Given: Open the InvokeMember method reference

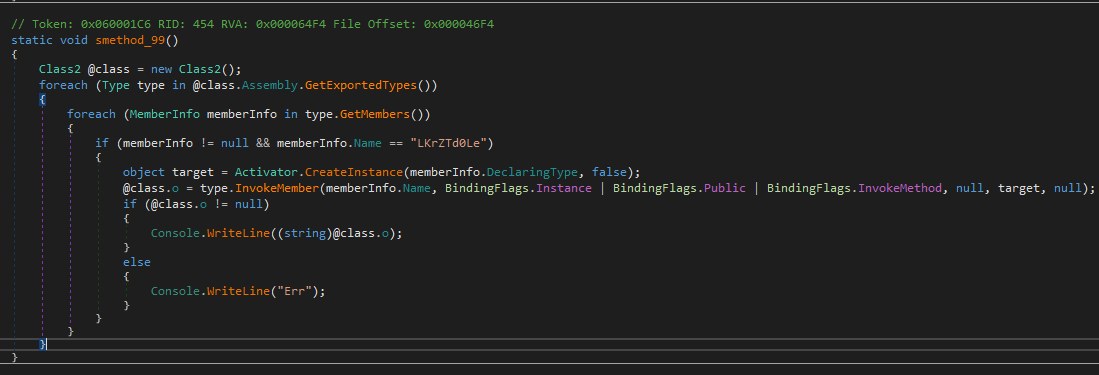Looking at the screenshot, I should tap(277, 189).
